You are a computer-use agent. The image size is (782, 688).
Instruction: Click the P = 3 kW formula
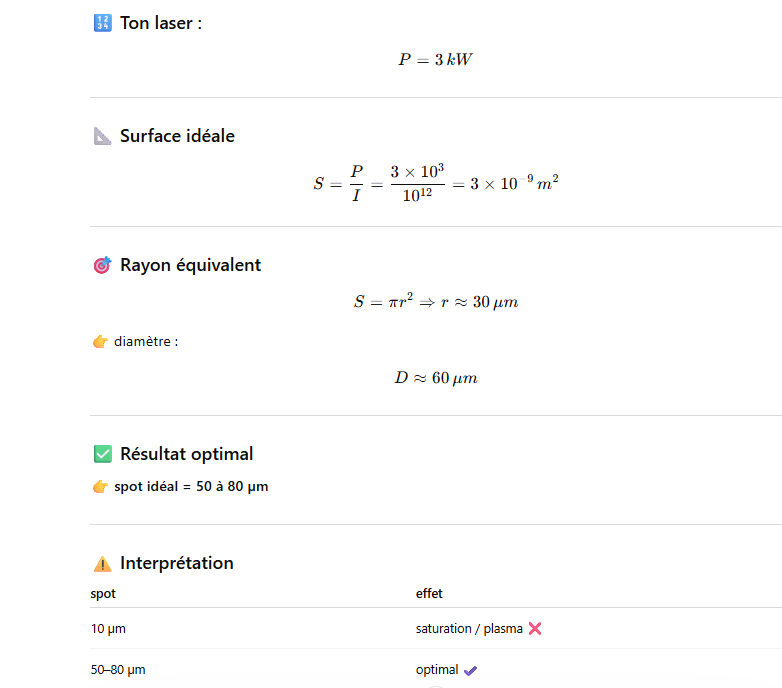click(x=435, y=60)
